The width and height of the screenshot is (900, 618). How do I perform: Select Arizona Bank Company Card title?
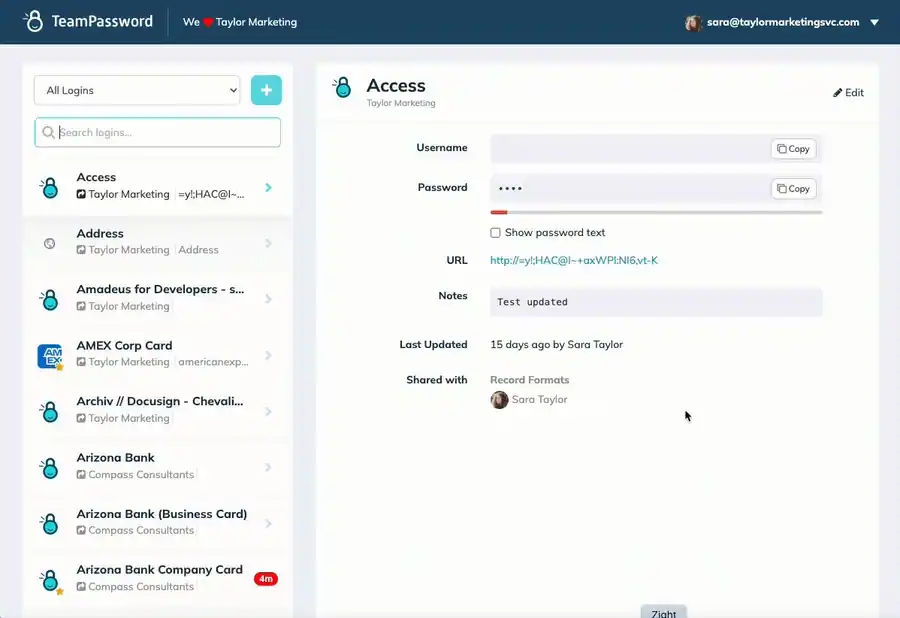point(160,570)
